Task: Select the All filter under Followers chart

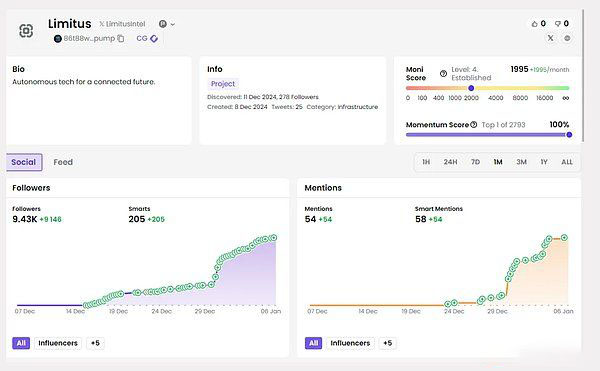Action: (21, 343)
